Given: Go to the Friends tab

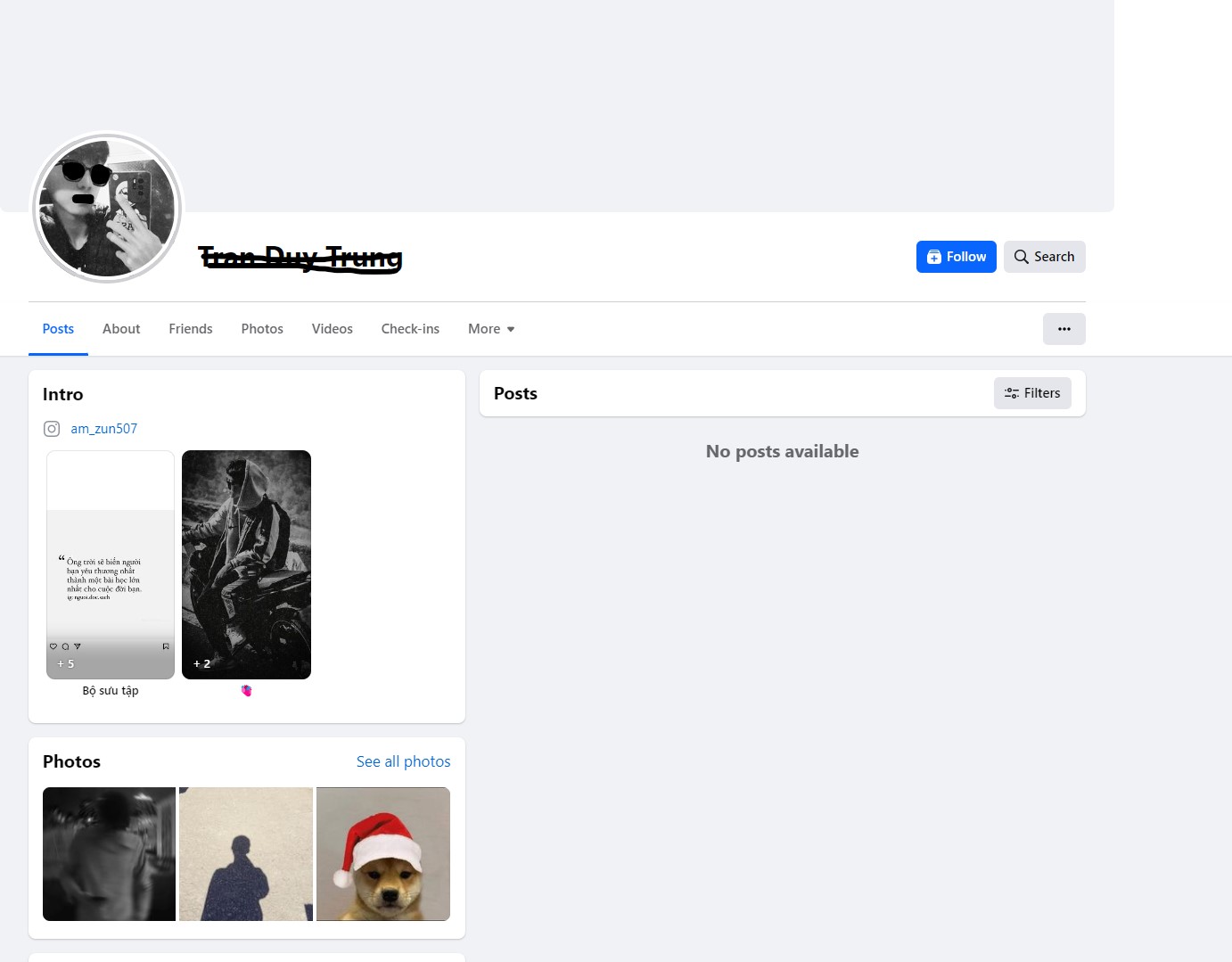Looking at the screenshot, I should coord(191,329).
